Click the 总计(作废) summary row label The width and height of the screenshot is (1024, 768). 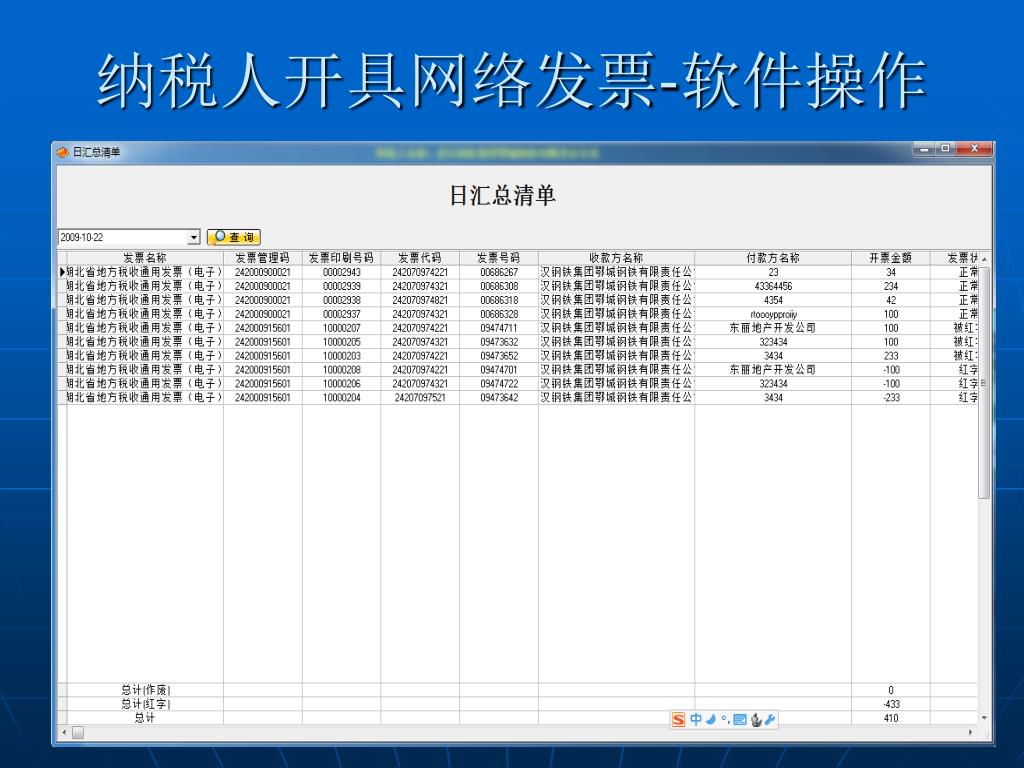pyautogui.click(x=145, y=690)
